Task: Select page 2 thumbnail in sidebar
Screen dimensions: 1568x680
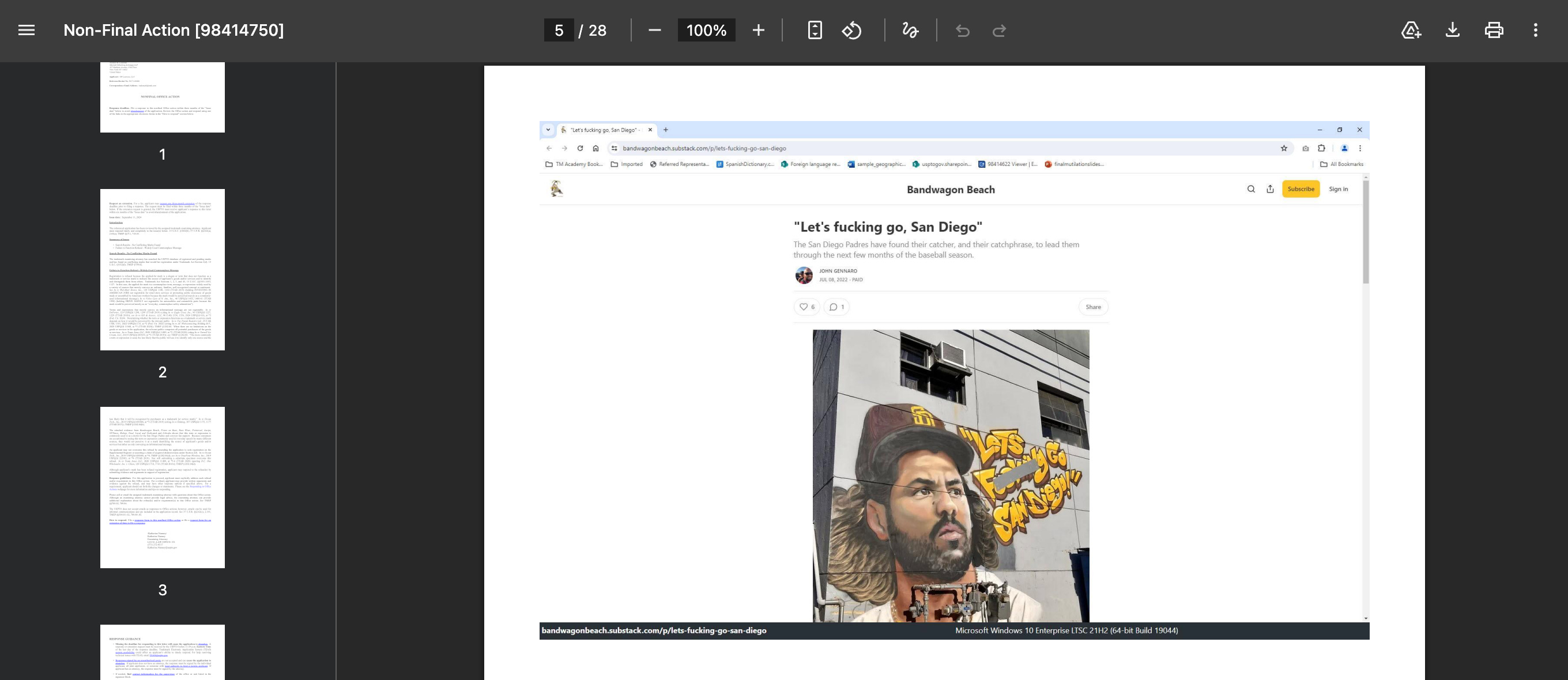Action: [x=163, y=270]
